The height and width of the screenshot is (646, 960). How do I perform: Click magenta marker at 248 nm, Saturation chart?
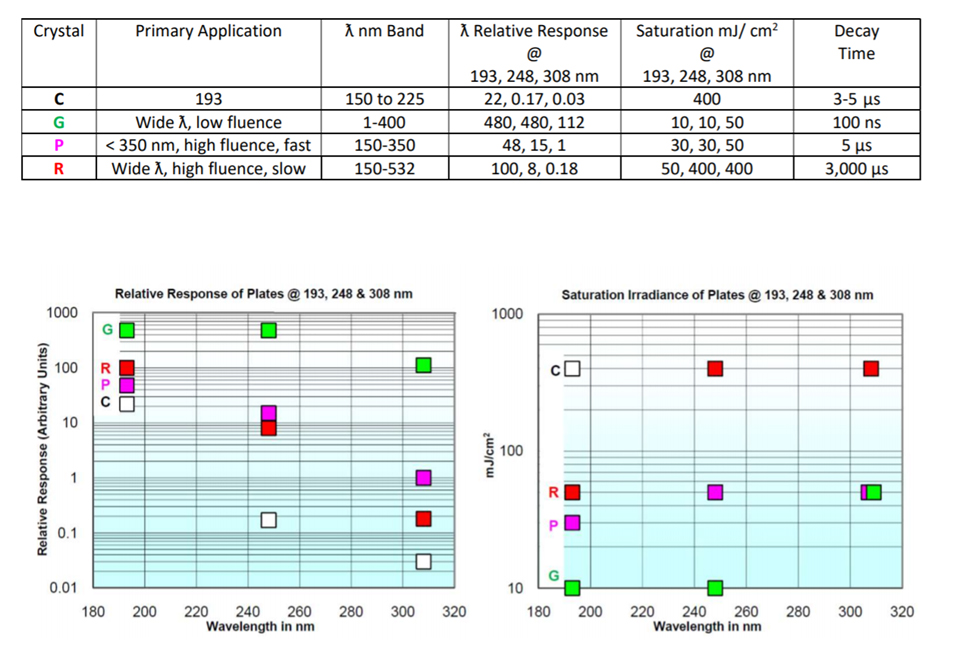pos(715,492)
